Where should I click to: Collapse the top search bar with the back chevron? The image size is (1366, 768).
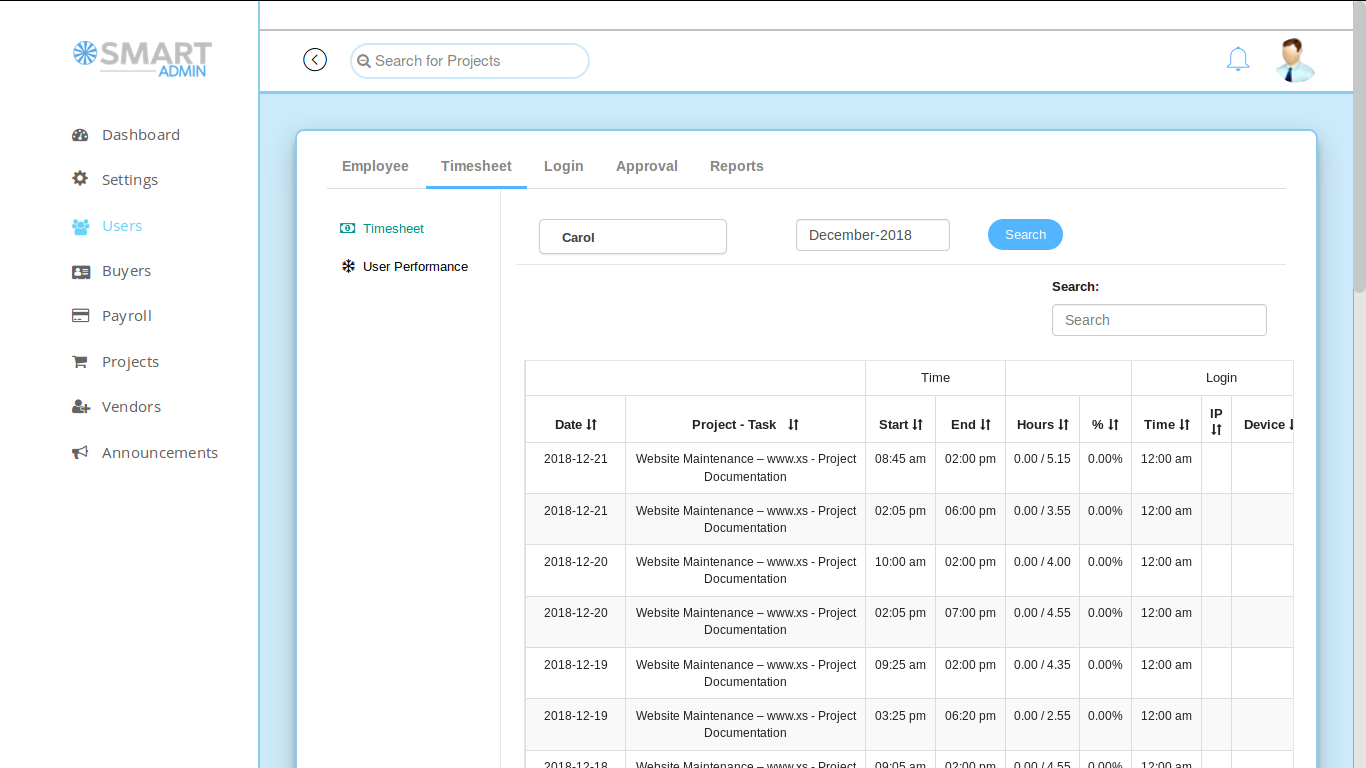(x=315, y=59)
